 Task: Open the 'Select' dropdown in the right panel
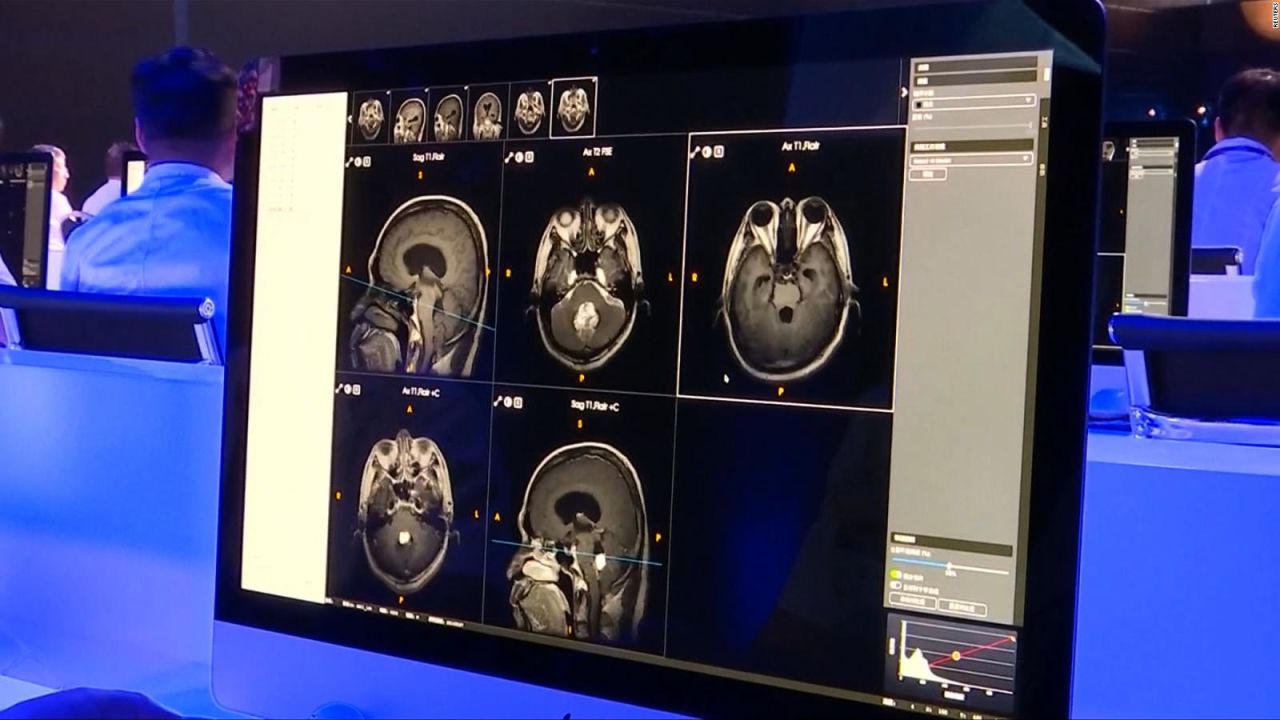click(x=971, y=159)
